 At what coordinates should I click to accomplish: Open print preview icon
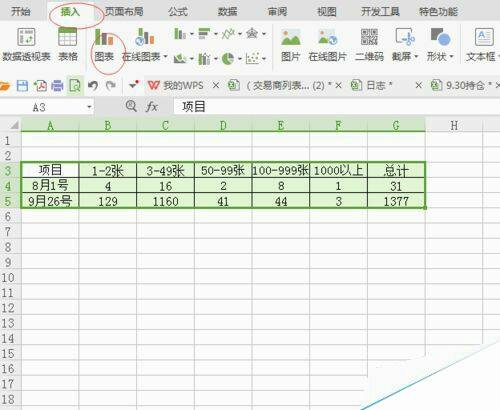click(x=75, y=86)
